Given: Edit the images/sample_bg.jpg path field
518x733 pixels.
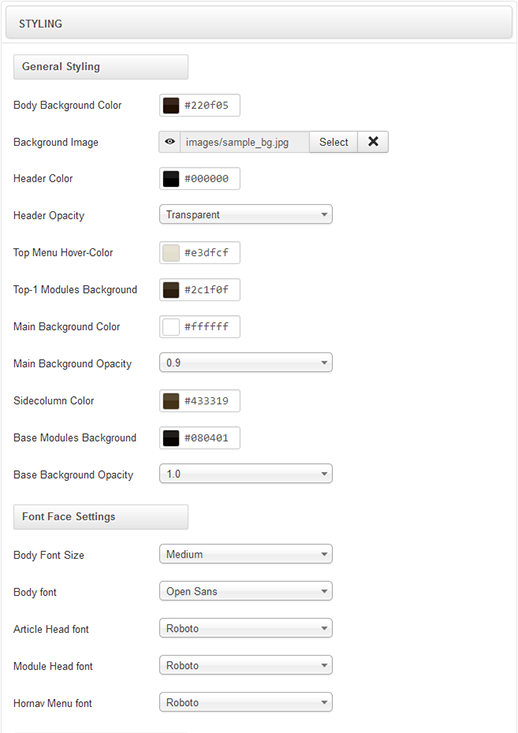Looking at the screenshot, I should pos(245,142).
